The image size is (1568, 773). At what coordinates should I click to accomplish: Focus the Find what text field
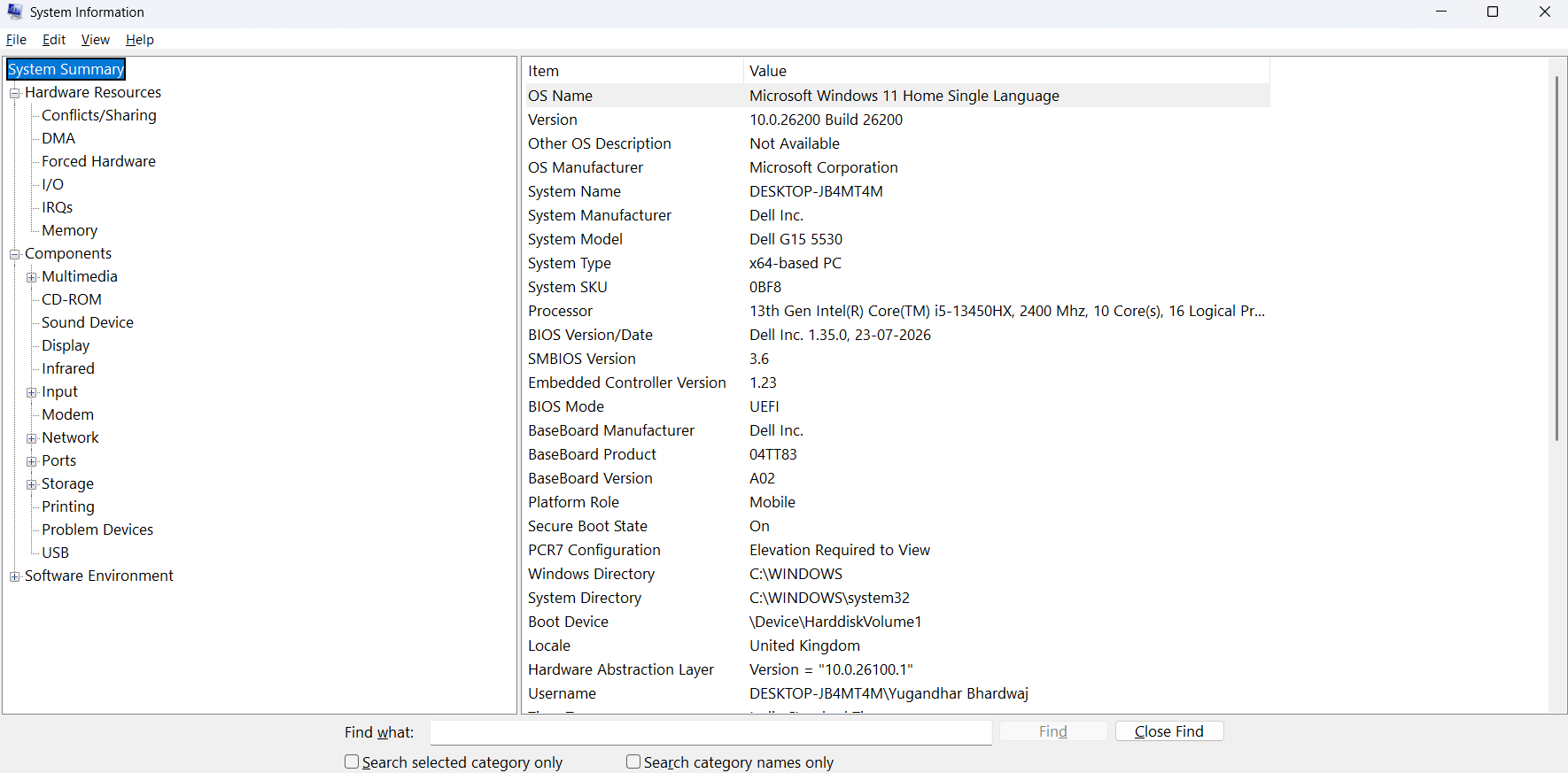point(710,732)
